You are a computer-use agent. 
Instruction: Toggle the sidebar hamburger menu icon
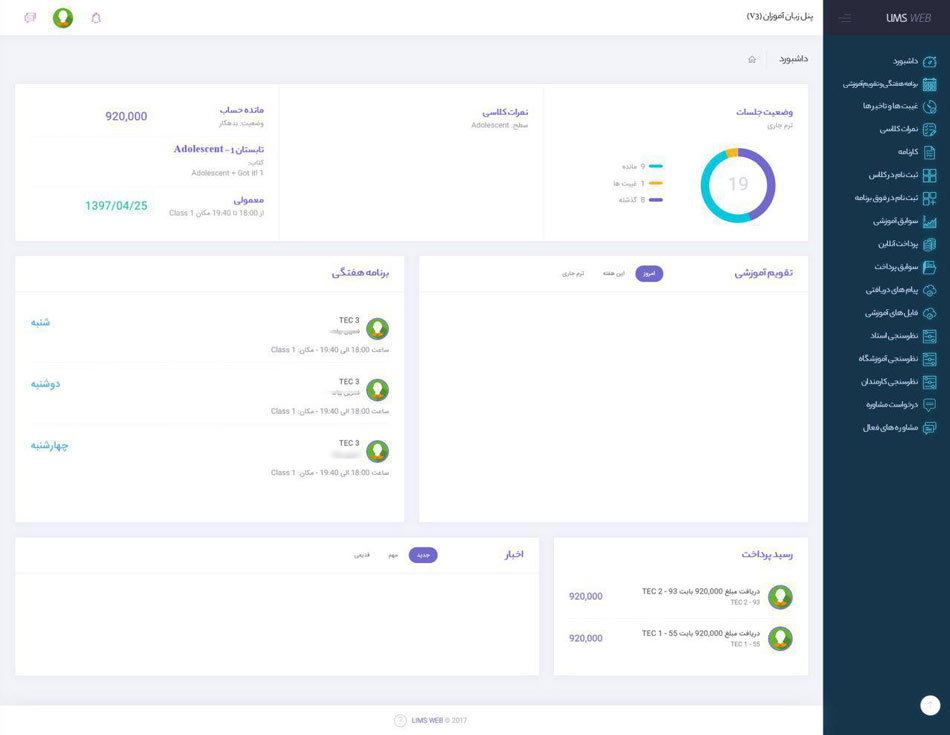click(845, 18)
